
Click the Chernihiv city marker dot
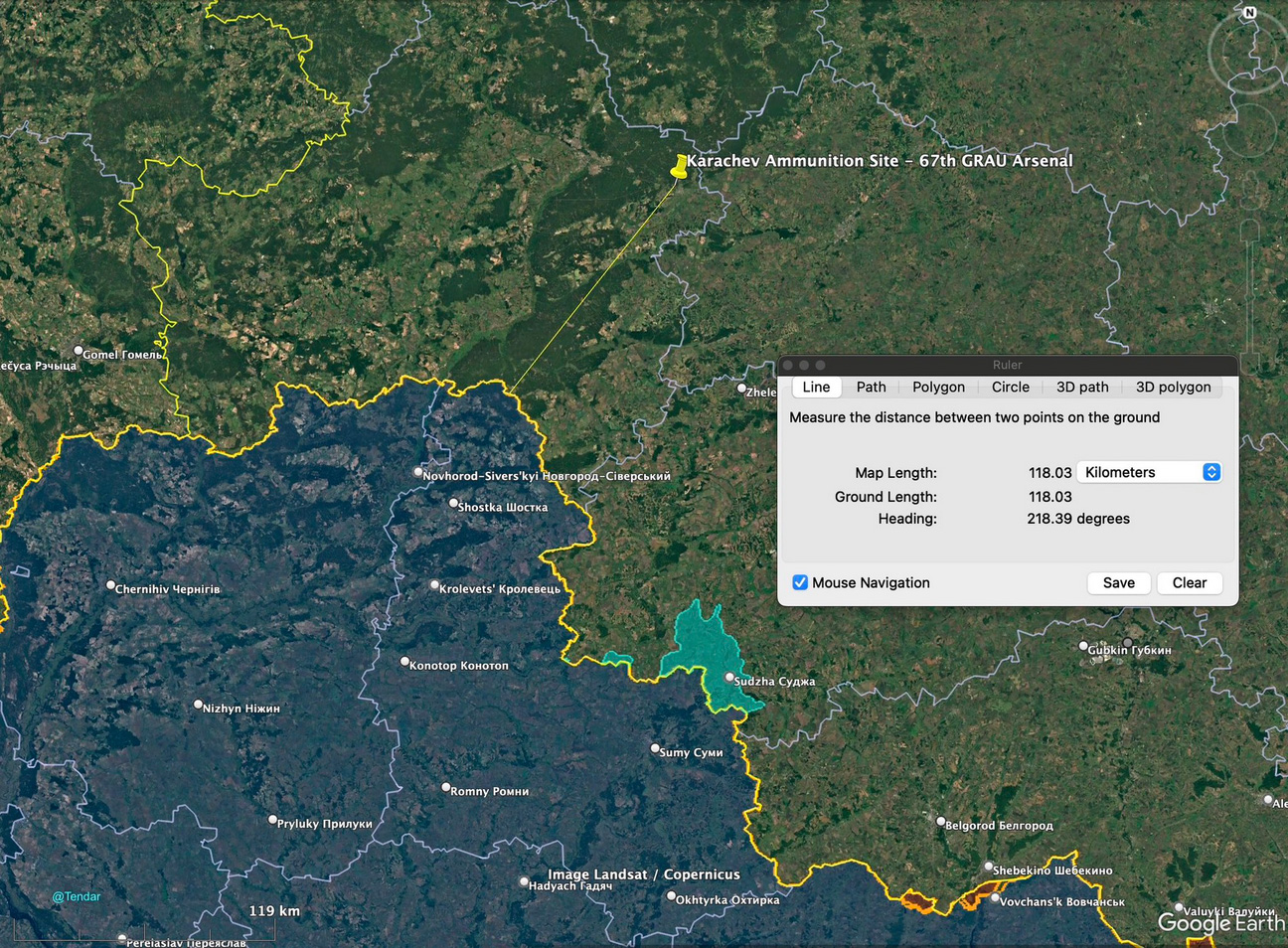[x=110, y=585]
